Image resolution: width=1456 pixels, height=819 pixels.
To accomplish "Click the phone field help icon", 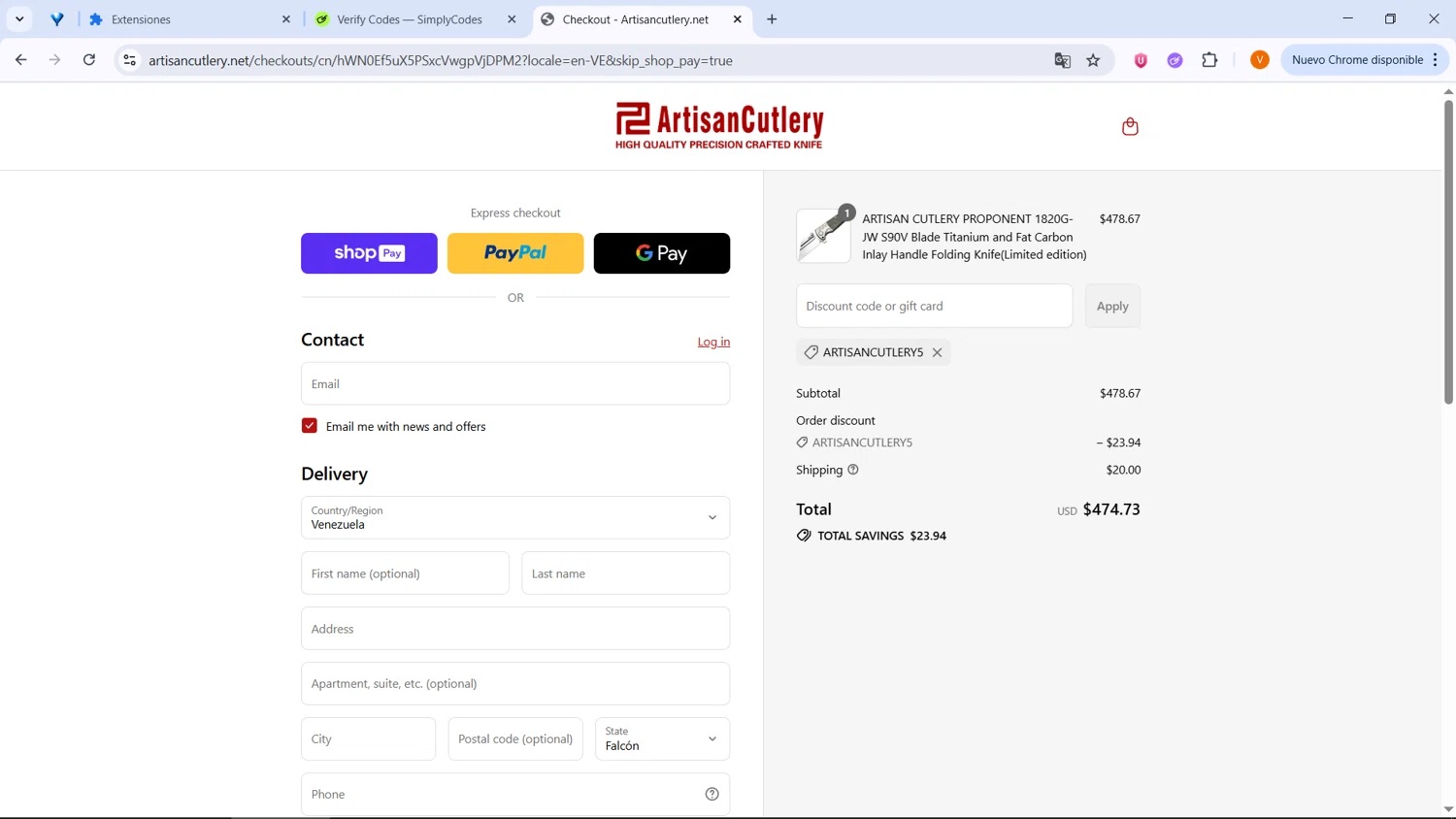I will coord(711,794).
